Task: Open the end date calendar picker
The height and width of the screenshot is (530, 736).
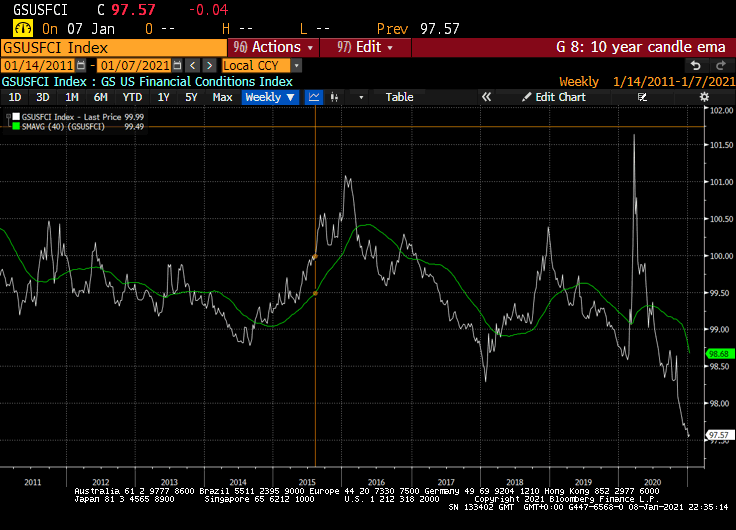Action: tap(177, 65)
